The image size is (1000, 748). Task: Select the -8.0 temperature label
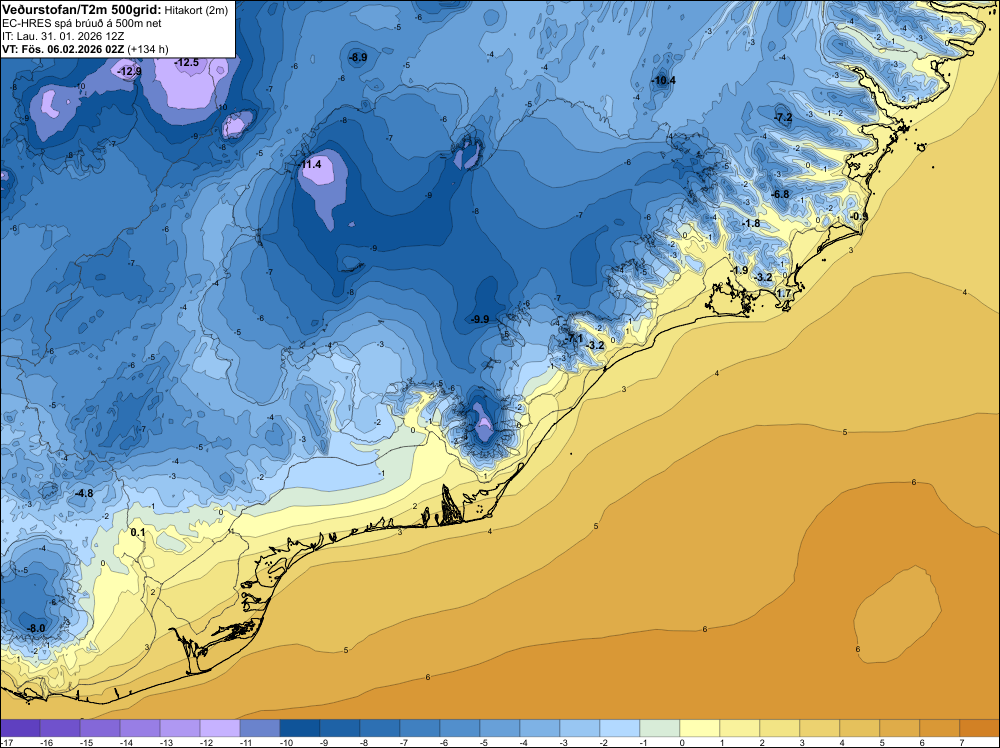click(x=36, y=629)
